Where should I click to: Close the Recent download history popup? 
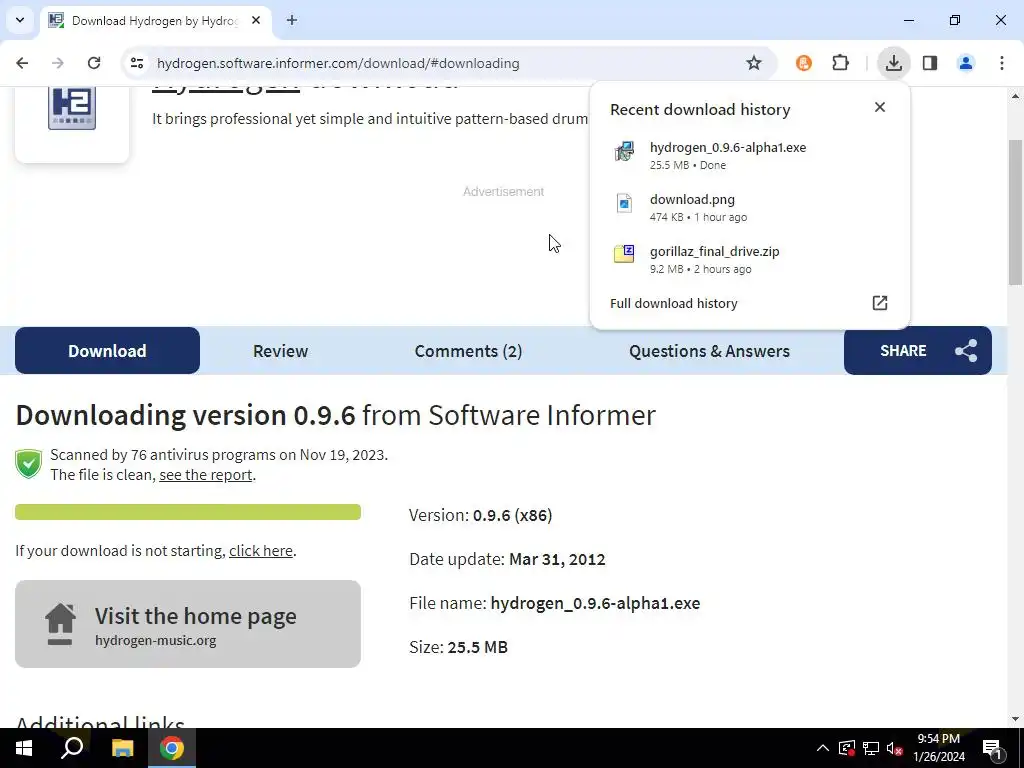880,107
